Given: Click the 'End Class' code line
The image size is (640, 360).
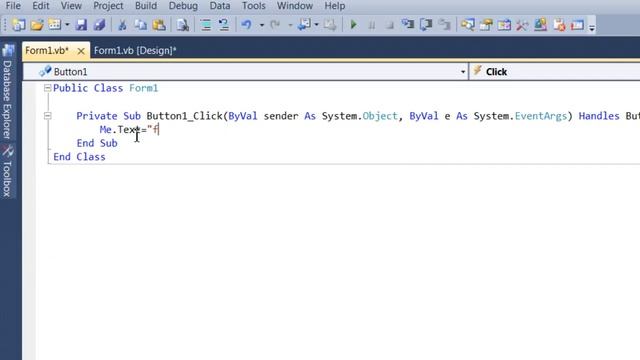Looking at the screenshot, I should tap(80, 157).
